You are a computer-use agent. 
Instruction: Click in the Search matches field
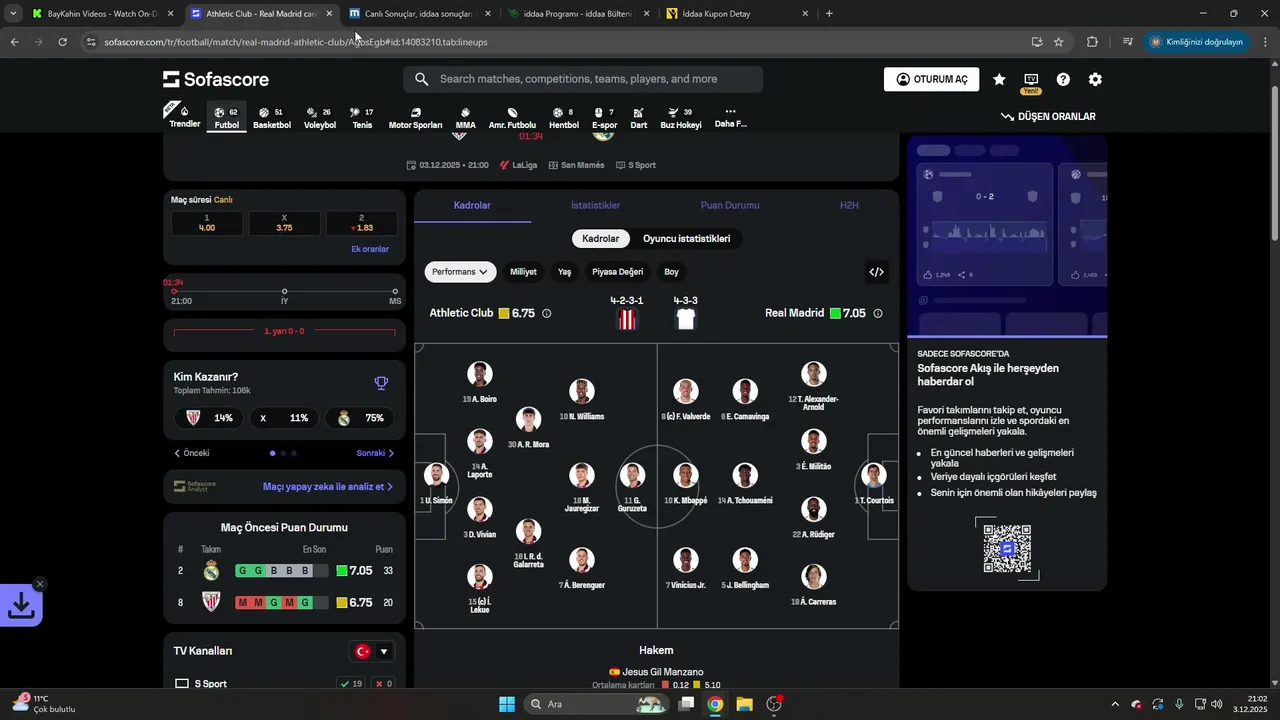coord(583,80)
